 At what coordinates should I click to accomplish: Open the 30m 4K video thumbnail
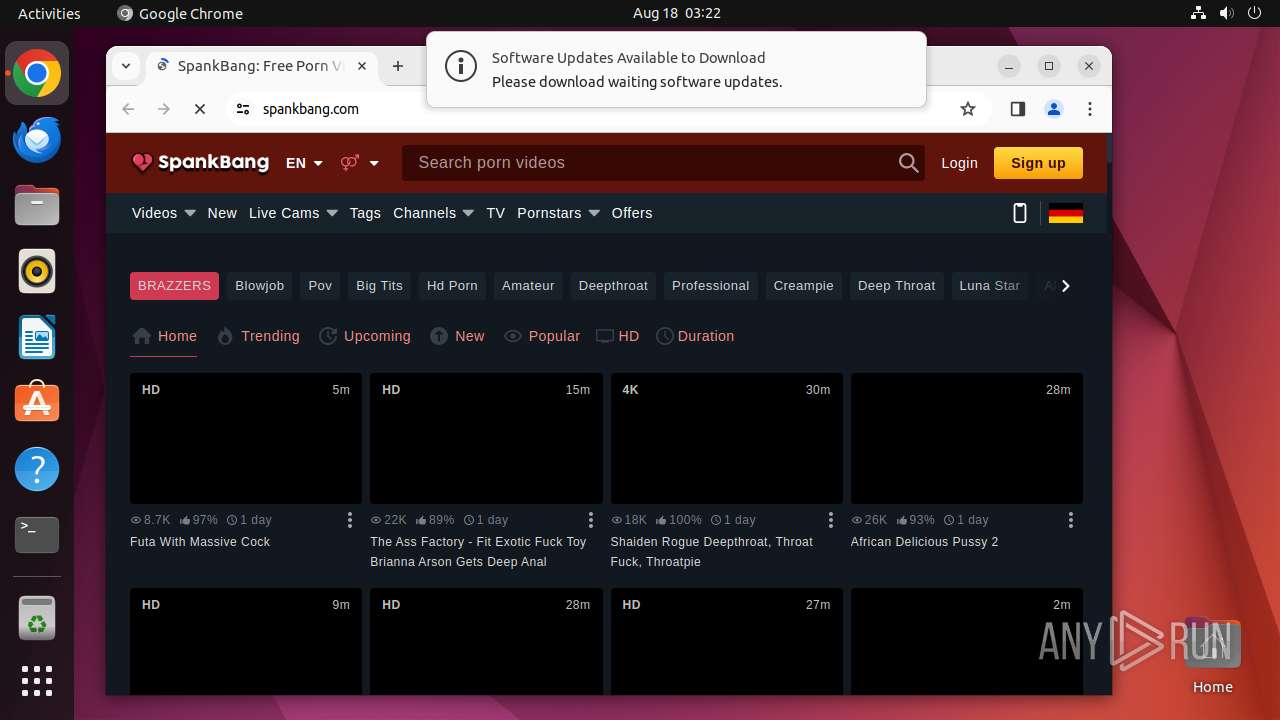pos(727,439)
